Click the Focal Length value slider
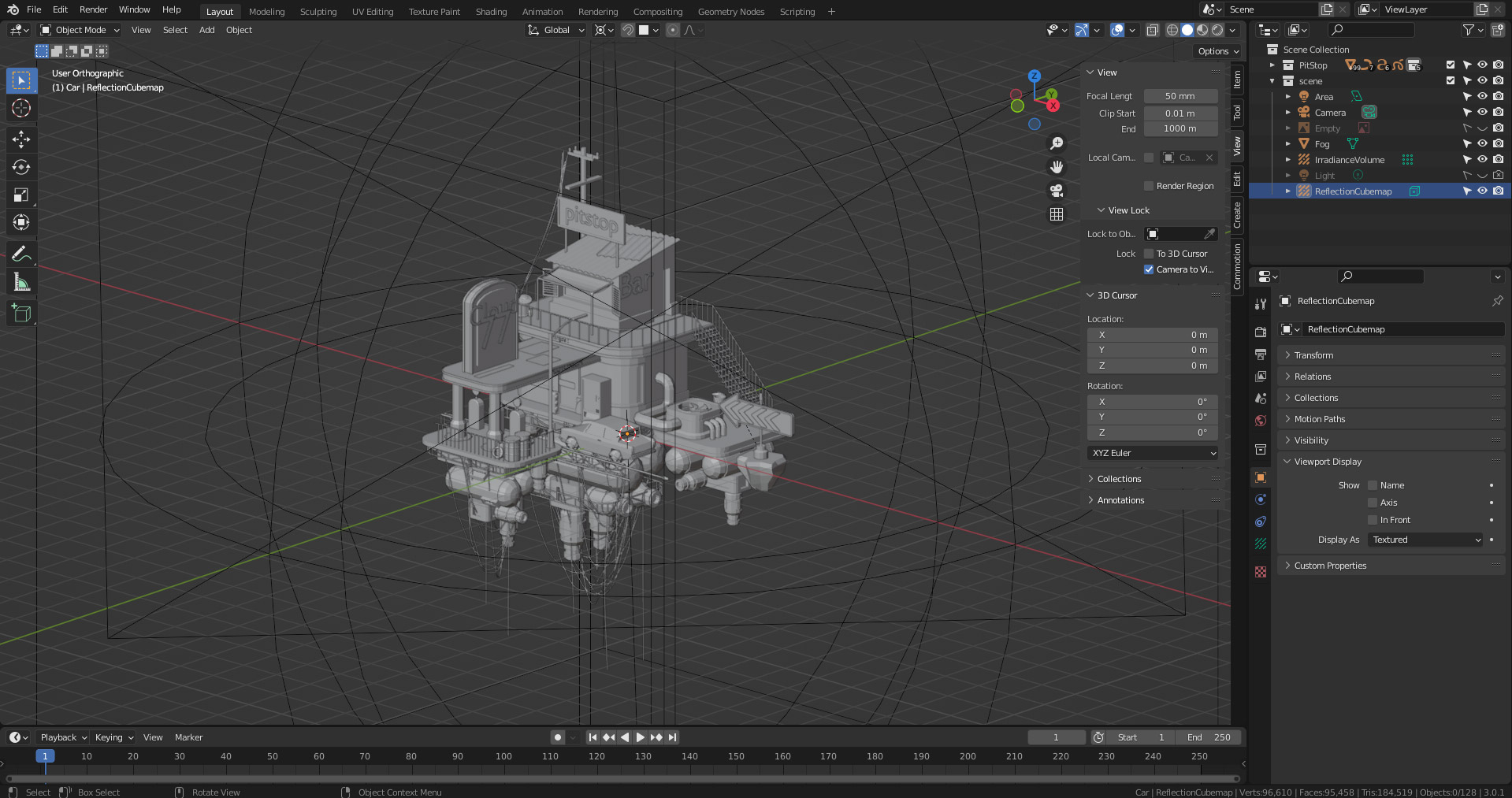 point(1180,96)
